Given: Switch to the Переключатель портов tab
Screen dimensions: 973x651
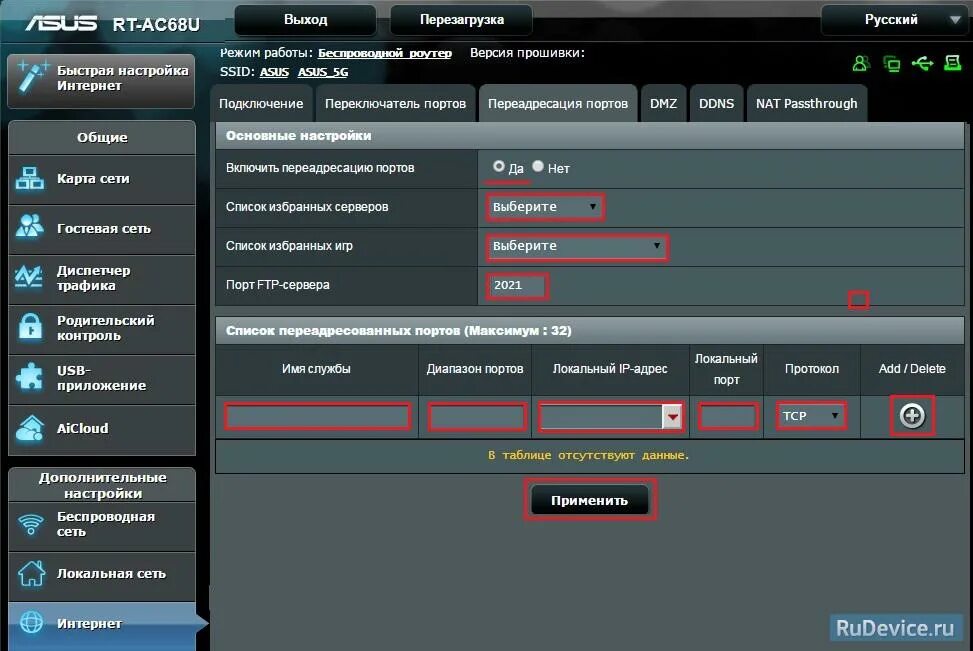Looking at the screenshot, I should click(x=395, y=104).
